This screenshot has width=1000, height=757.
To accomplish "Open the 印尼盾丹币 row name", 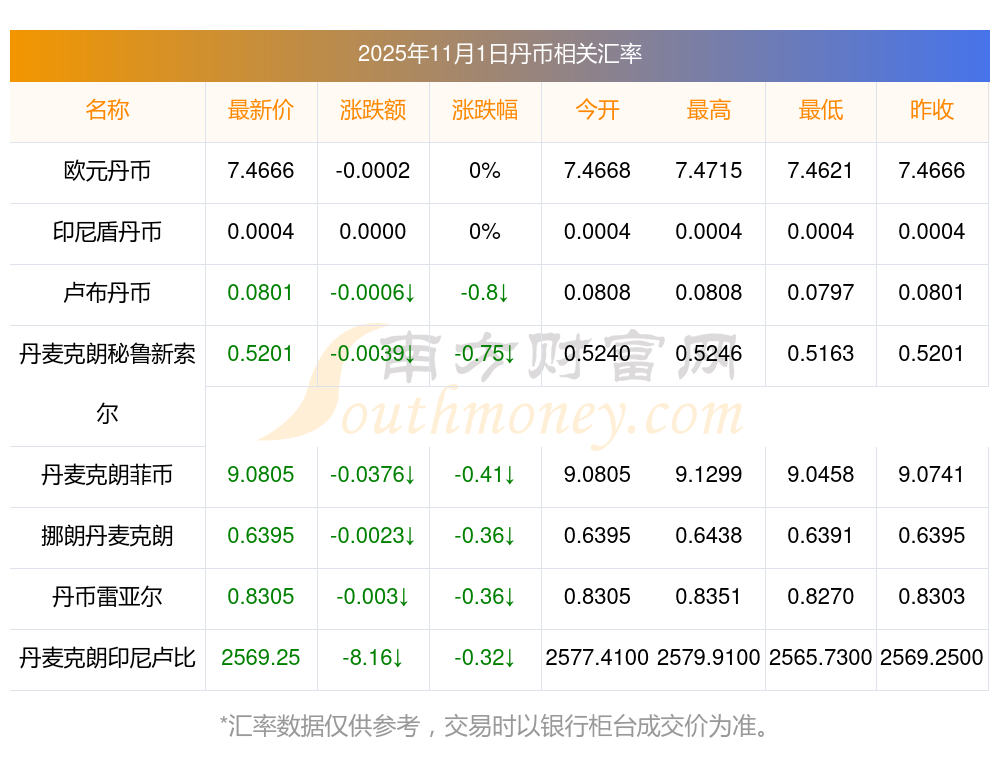I will point(107,232).
